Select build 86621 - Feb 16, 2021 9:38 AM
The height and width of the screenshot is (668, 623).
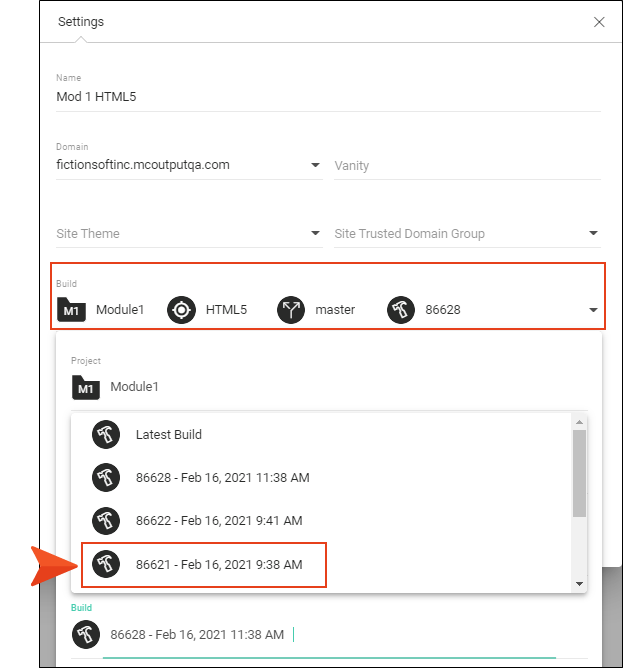tap(321, 564)
